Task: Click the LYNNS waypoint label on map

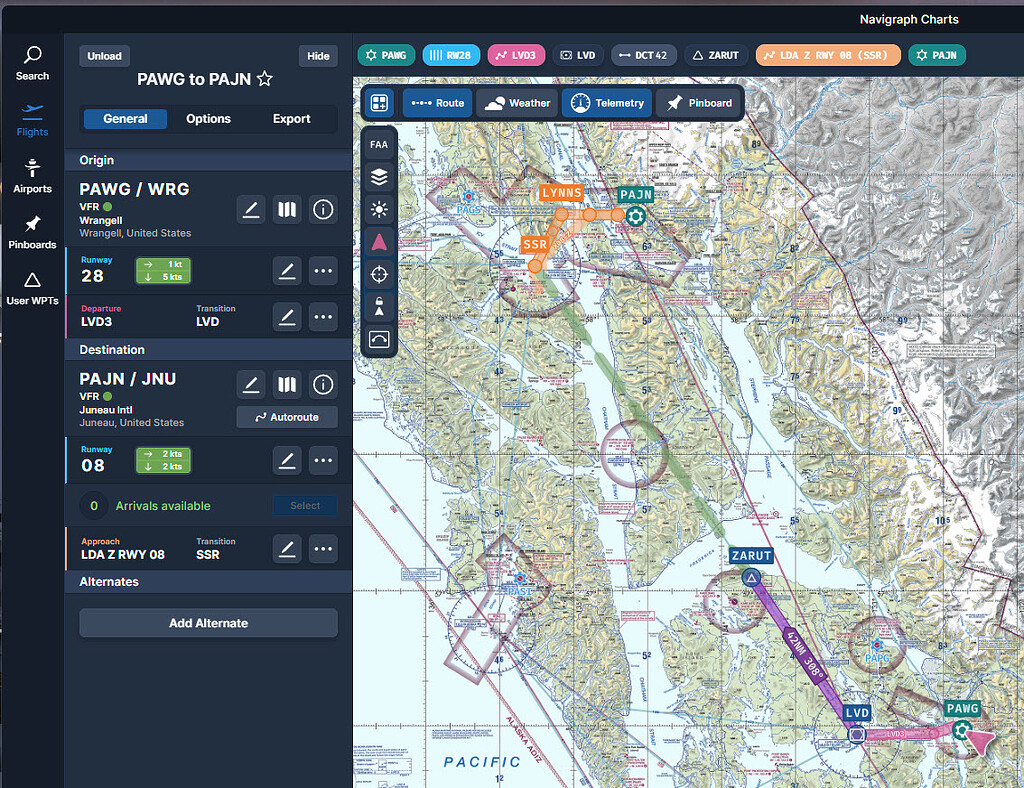Action: click(x=562, y=193)
